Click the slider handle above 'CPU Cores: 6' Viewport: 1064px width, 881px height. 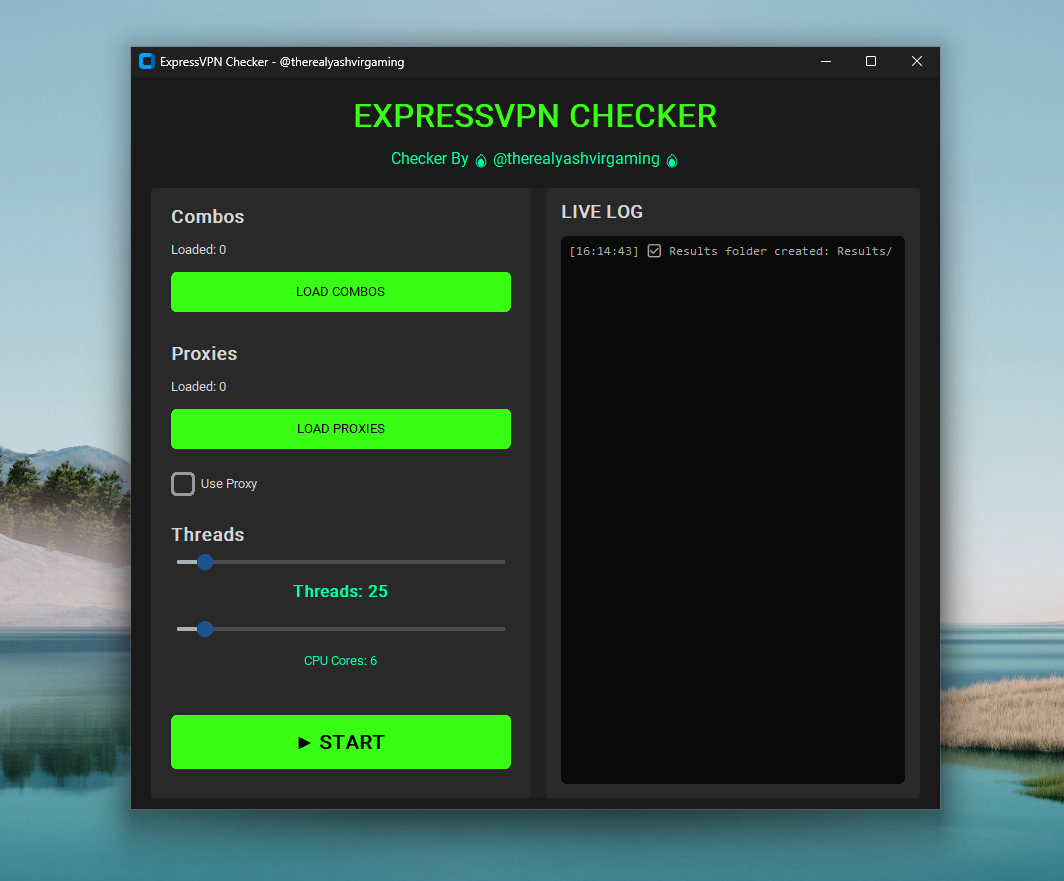[x=205, y=629]
